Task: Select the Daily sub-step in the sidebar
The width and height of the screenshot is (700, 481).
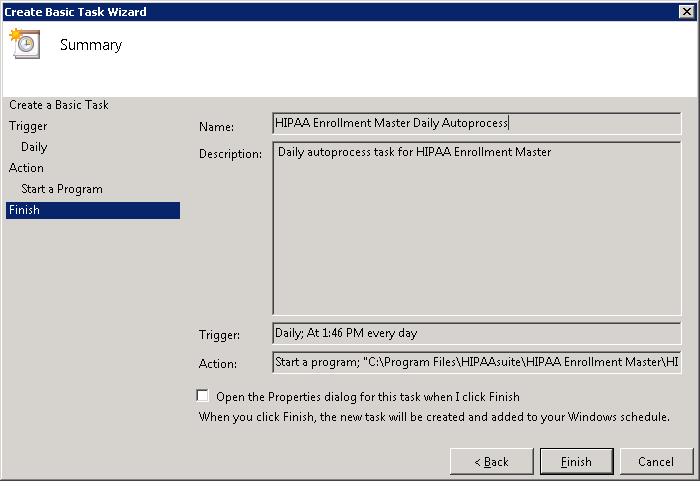Action: [34, 147]
